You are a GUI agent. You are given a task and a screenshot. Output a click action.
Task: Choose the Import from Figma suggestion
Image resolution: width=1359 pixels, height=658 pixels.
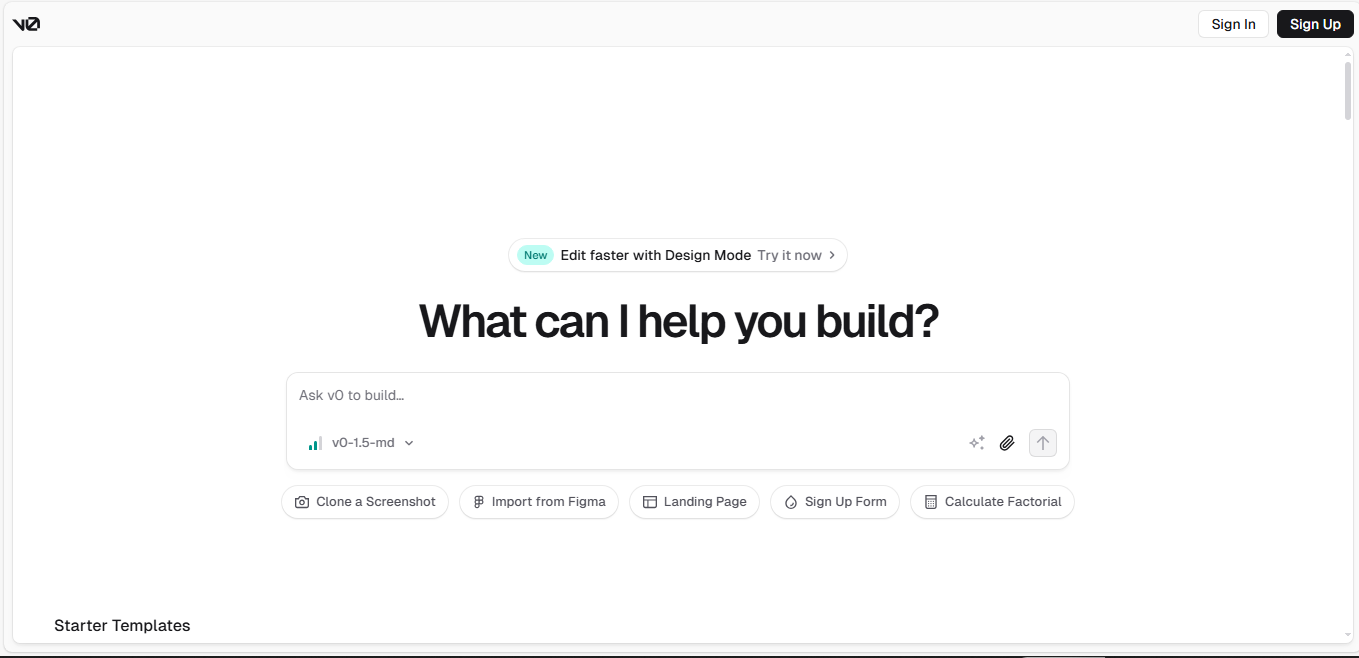coord(539,502)
